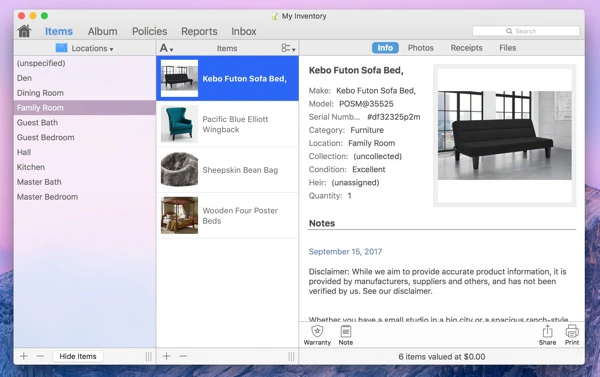Select the Info tab
Viewport: 600px width, 377px height.
point(385,48)
